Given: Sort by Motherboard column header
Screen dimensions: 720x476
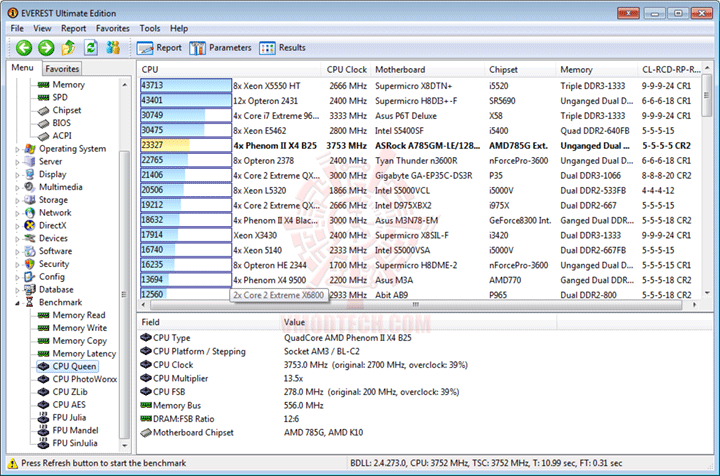Looking at the screenshot, I should (427, 70).
